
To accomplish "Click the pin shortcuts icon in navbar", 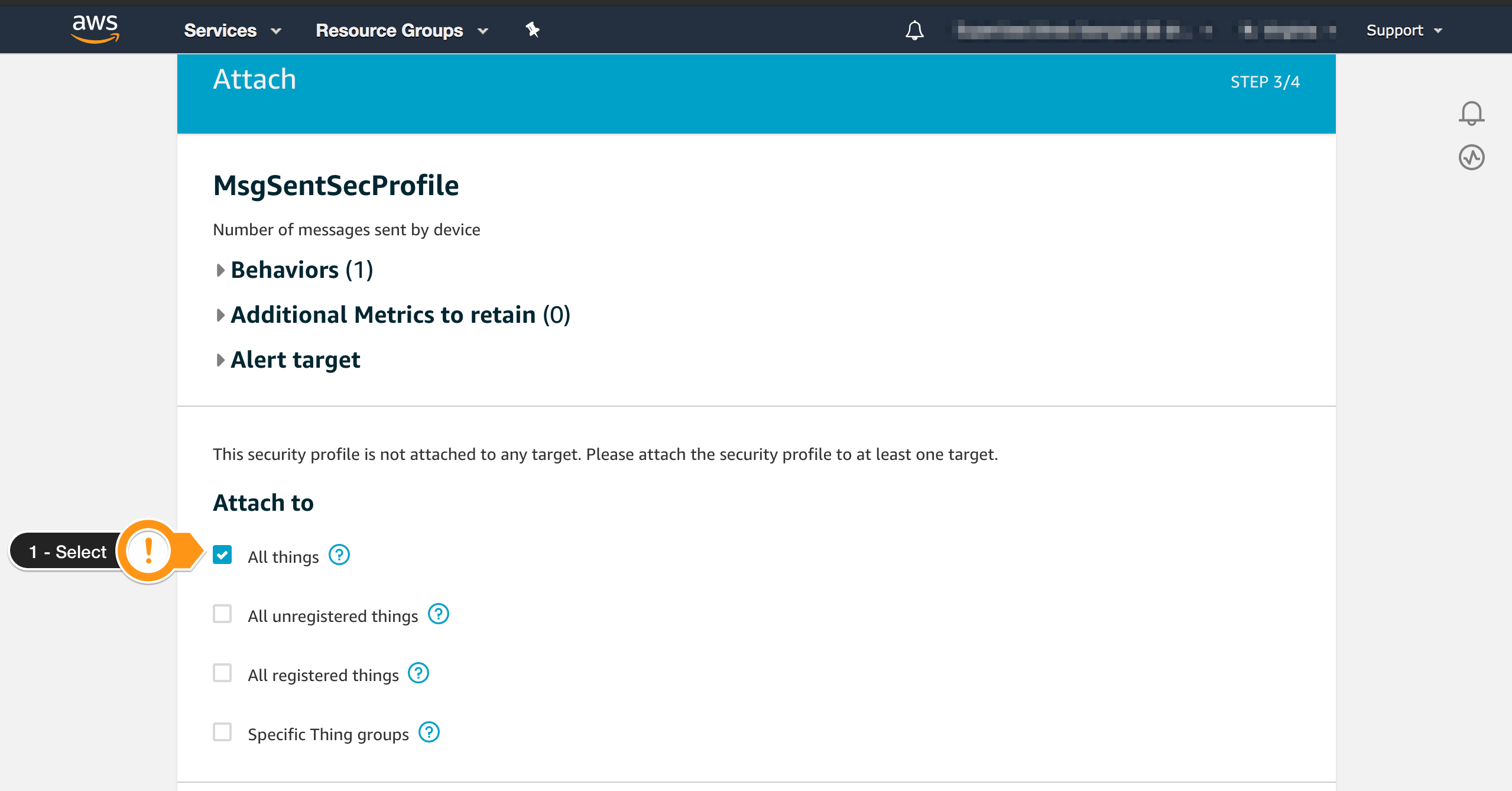I will tap(533, 30).
